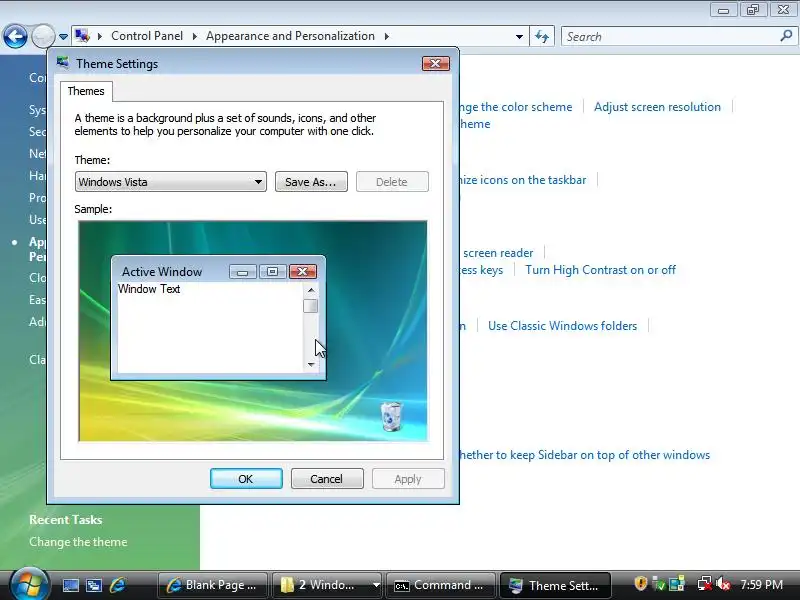The height and width of the screenshot is (600, 800).
Task: Open the 2 Windows taskbar group
Action: pyautogui.click(x=320, y=585)
